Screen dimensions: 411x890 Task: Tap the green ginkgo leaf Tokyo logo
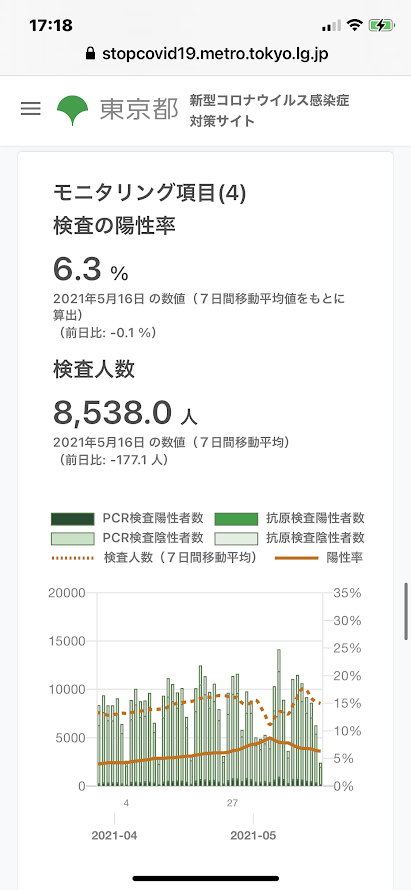(73, 110)
